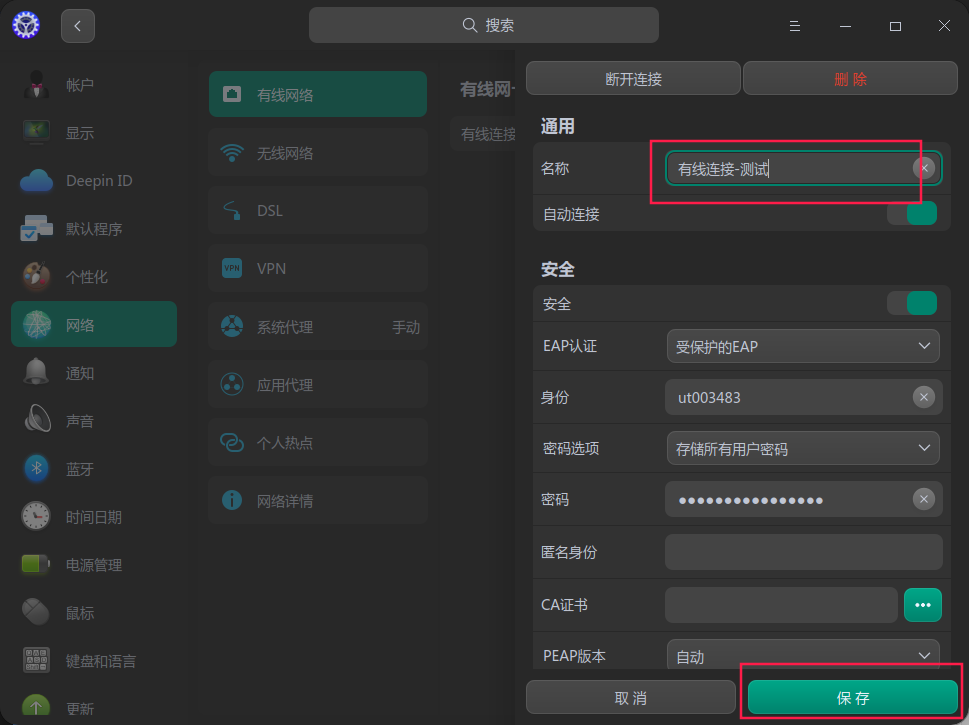Click the 保存 save button
Viewport: 969px width, 725px height.
point(853,698)
